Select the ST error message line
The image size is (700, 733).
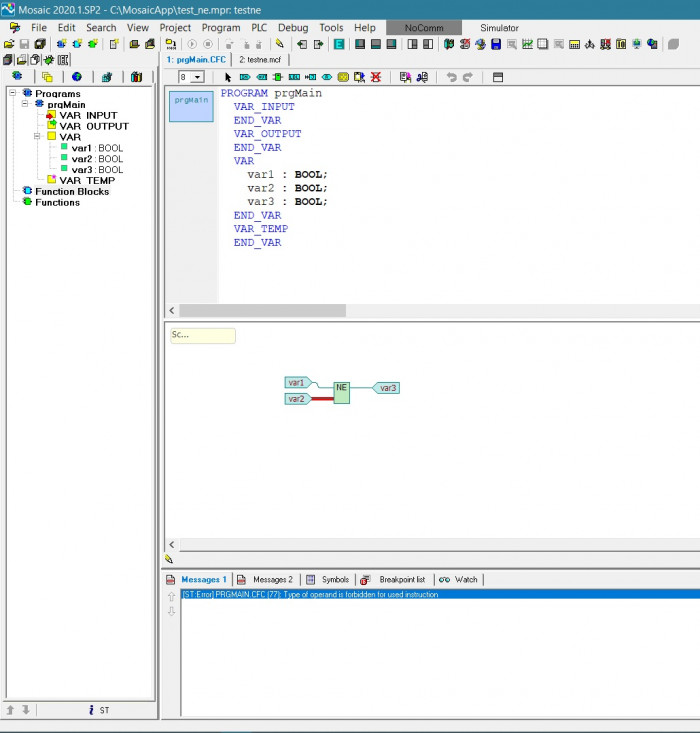pyautogui.click(x=400, y=594)
